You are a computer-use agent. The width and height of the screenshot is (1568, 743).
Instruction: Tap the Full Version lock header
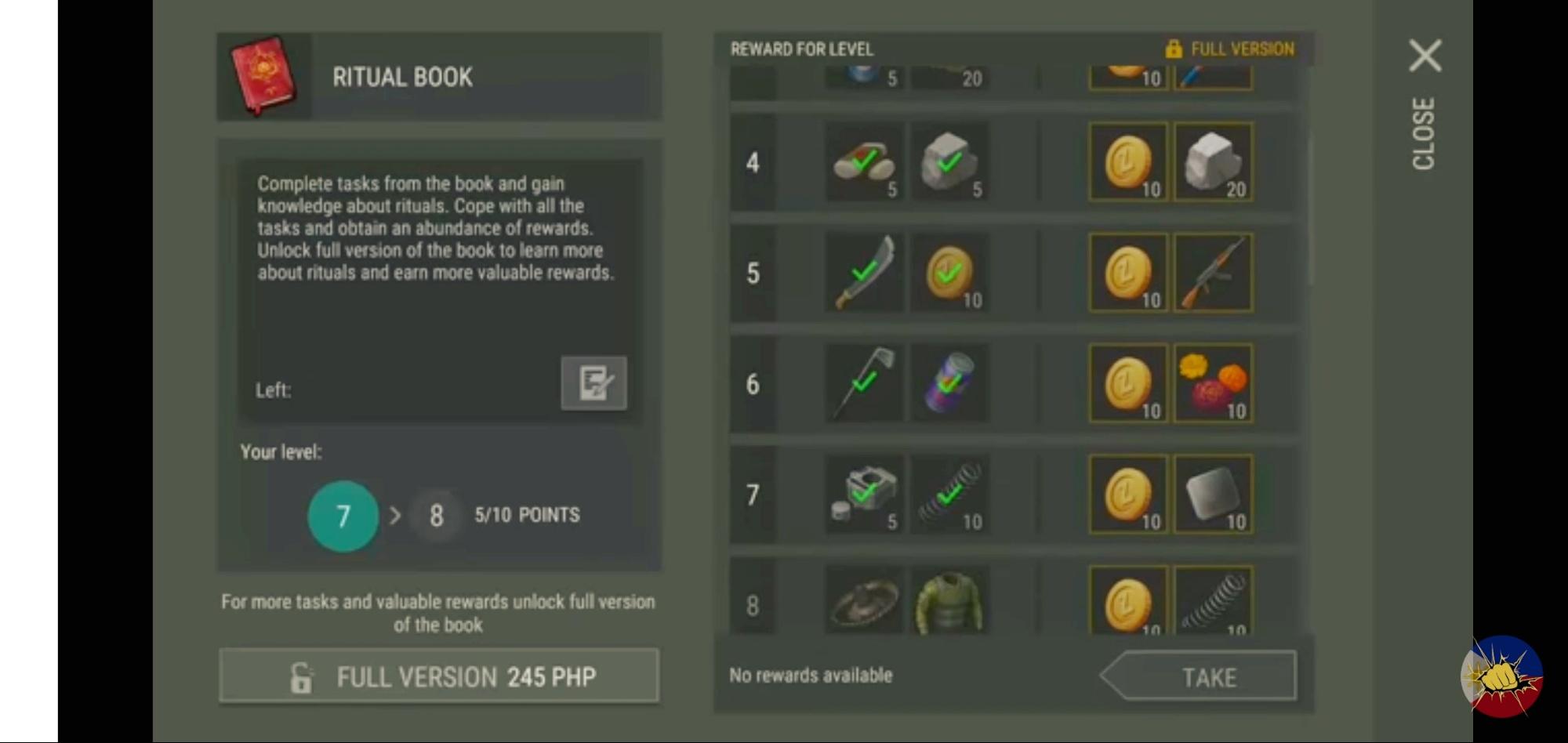1229,49
